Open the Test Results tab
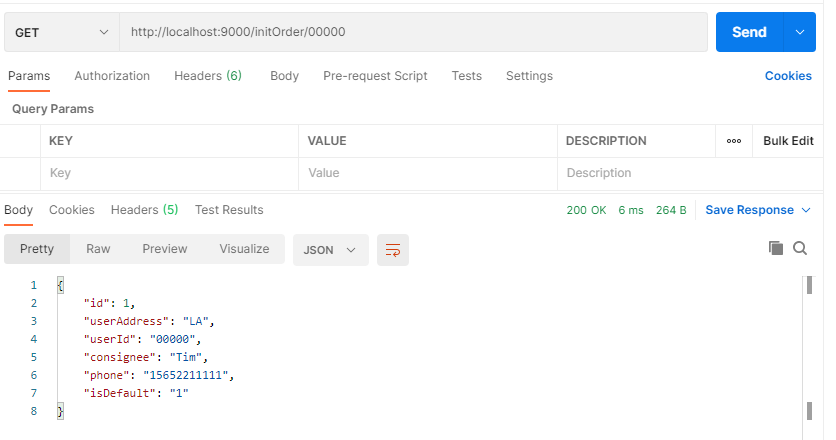This screenshot has width=836, height=440. point(229,210)
